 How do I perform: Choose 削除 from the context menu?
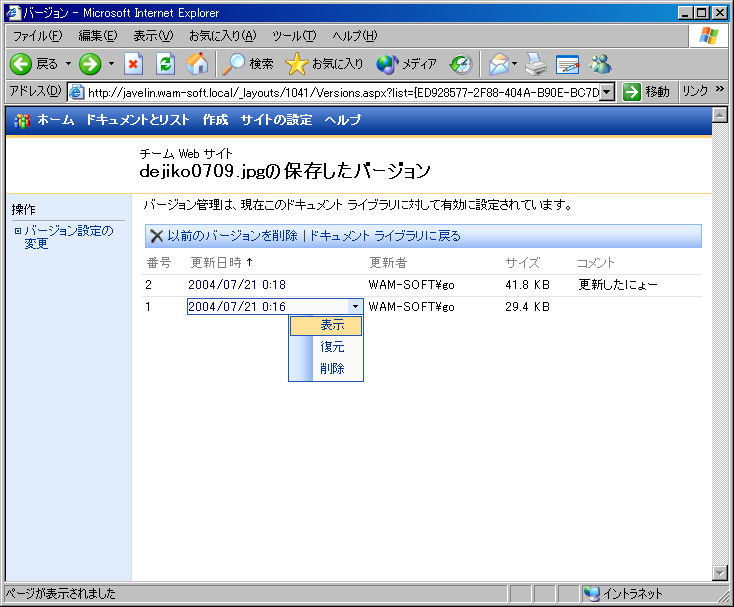[332, 368]
